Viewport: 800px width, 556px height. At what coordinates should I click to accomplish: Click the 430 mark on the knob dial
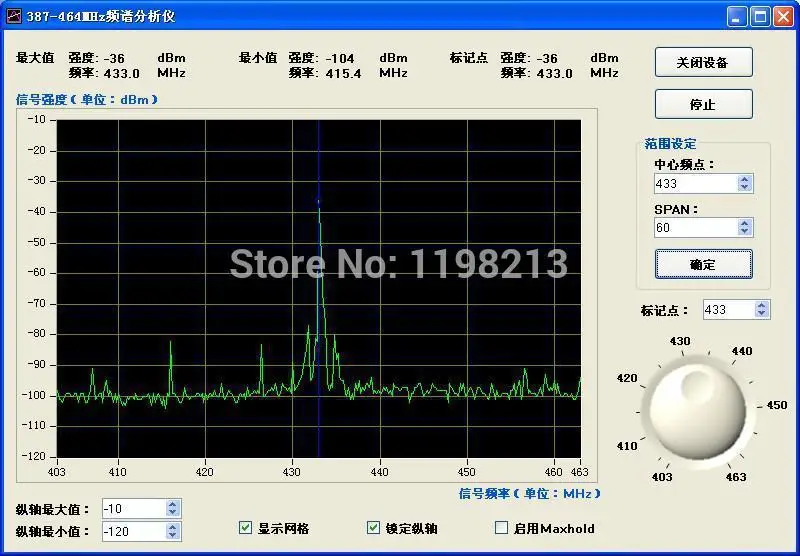[680, 341]
